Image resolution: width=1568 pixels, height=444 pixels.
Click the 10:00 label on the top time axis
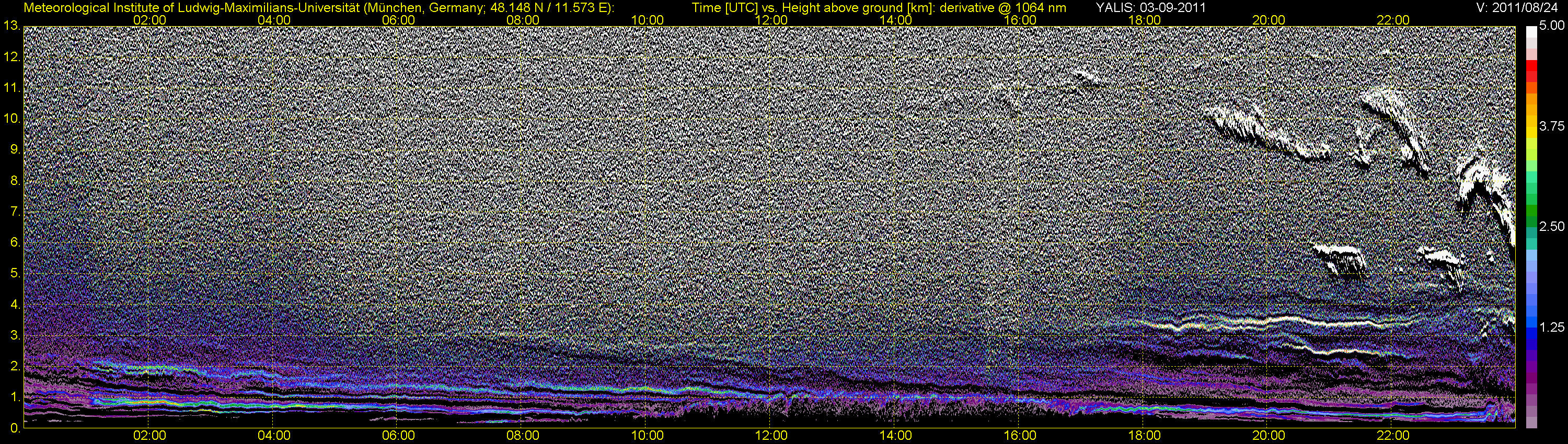[647, 20]
